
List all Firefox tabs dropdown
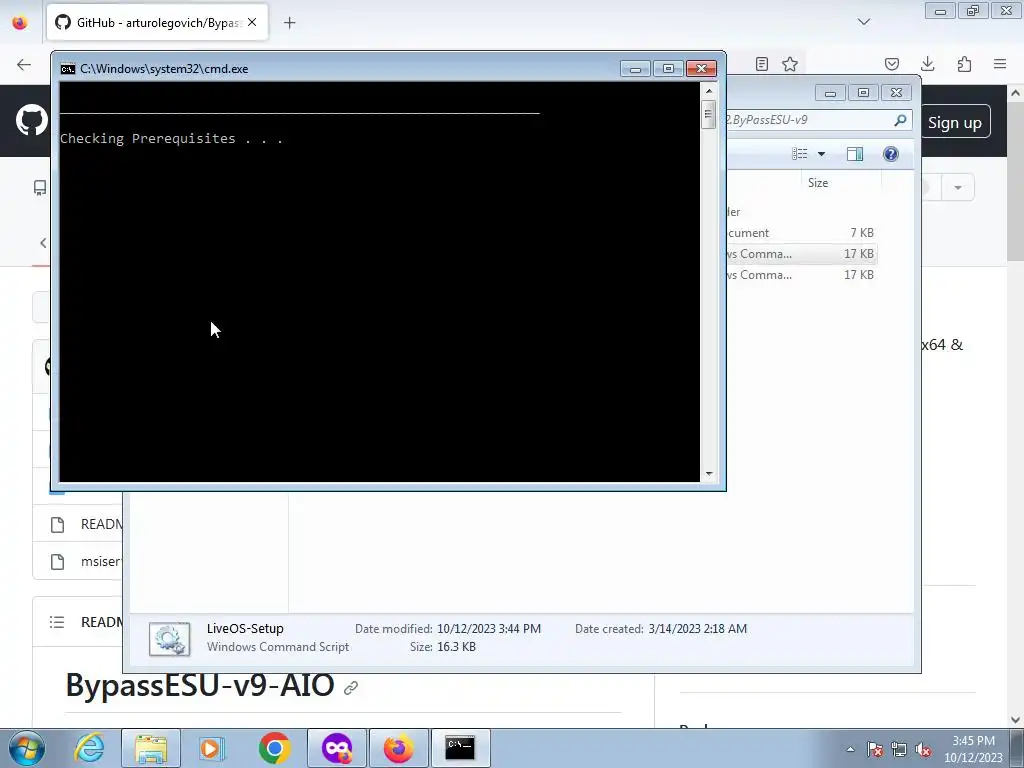(863, 22)
